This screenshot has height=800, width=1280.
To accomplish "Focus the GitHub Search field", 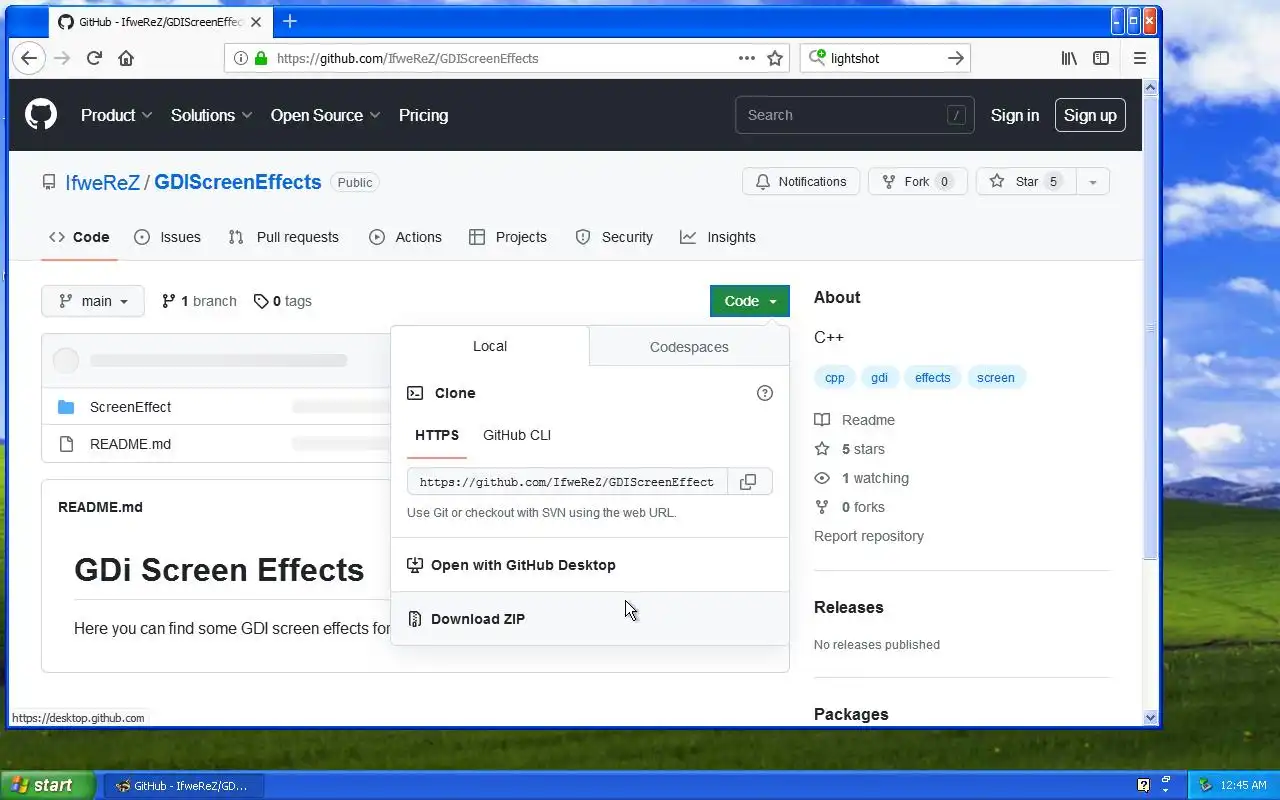I will coord(855,115).
